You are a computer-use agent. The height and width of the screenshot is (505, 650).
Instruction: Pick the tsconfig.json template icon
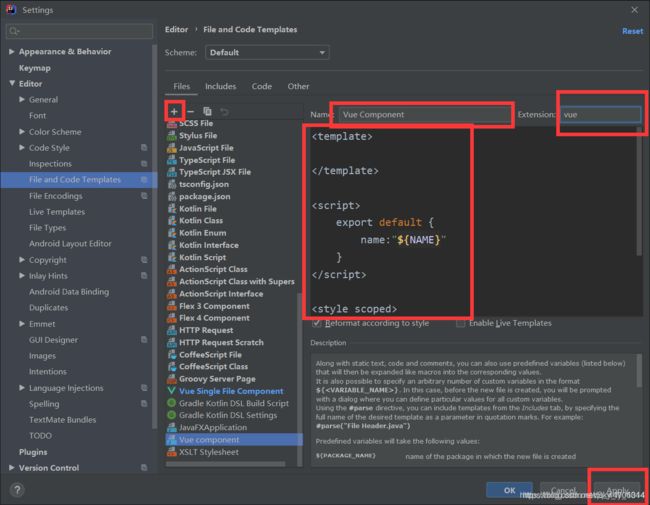(x=172, y=184)
